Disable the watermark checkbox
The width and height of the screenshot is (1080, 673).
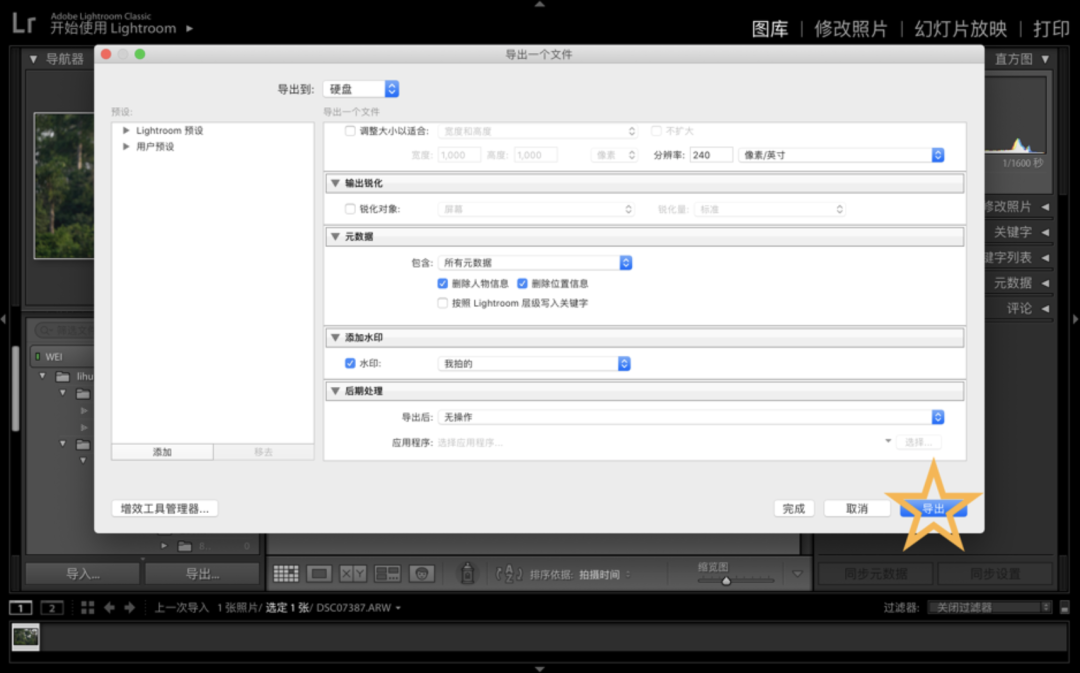(x=350, y=364)
